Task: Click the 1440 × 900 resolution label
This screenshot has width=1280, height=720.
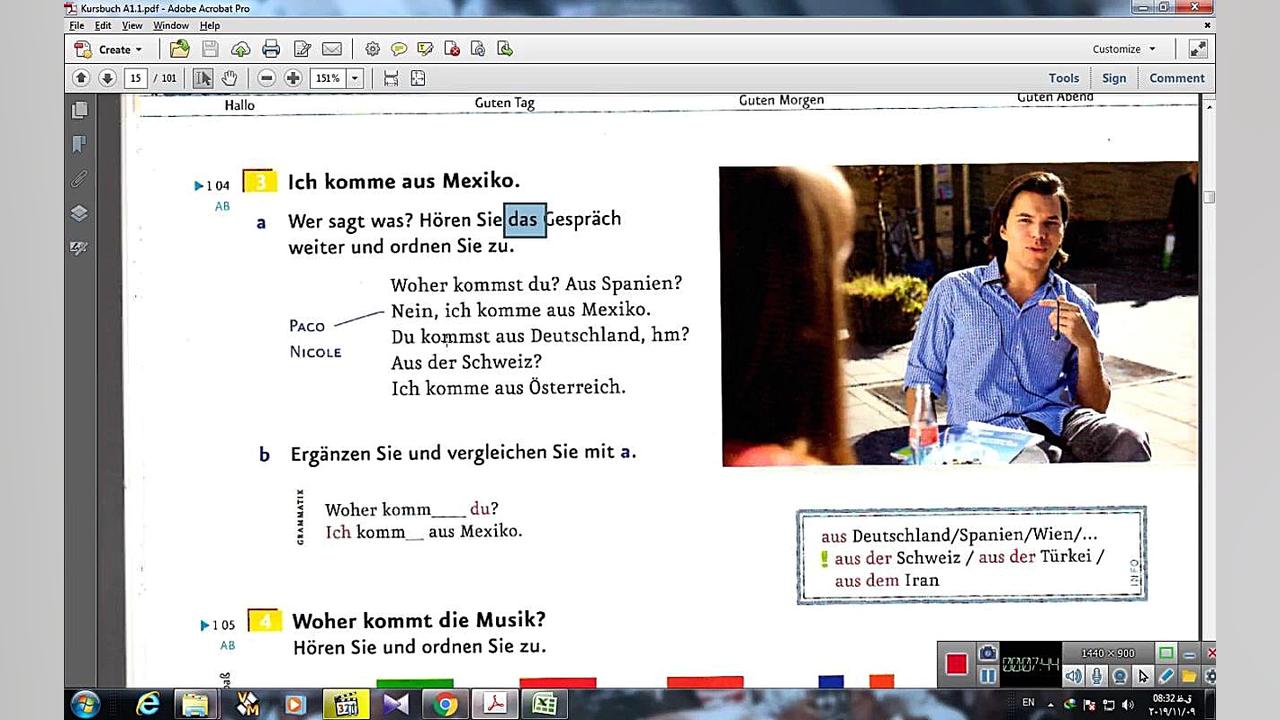Action: 1108,653
